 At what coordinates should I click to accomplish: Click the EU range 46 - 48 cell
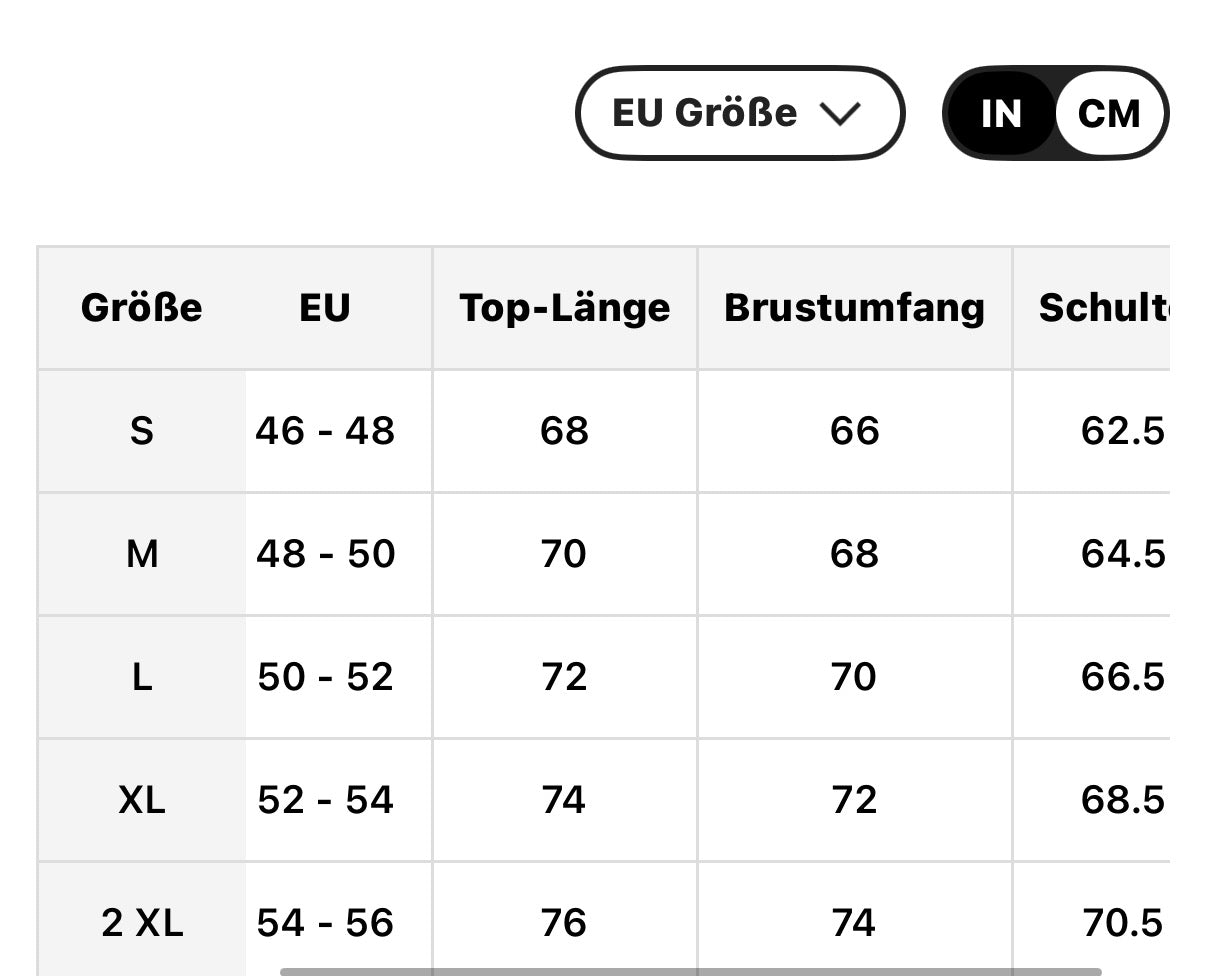[325, 431]
